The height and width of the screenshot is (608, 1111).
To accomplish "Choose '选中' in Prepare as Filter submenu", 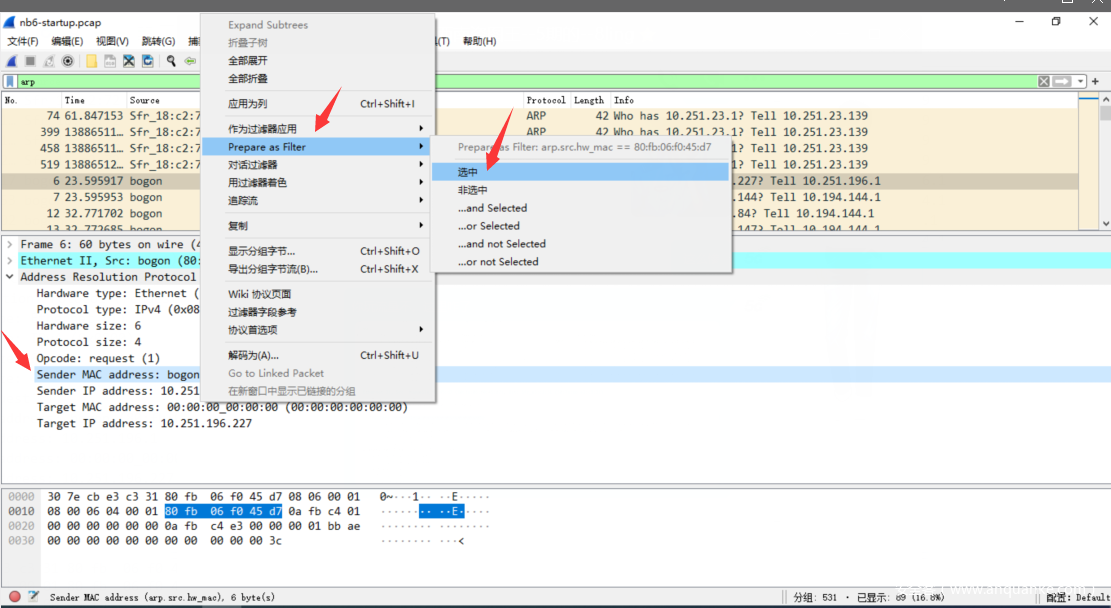I will coord(468,172).
